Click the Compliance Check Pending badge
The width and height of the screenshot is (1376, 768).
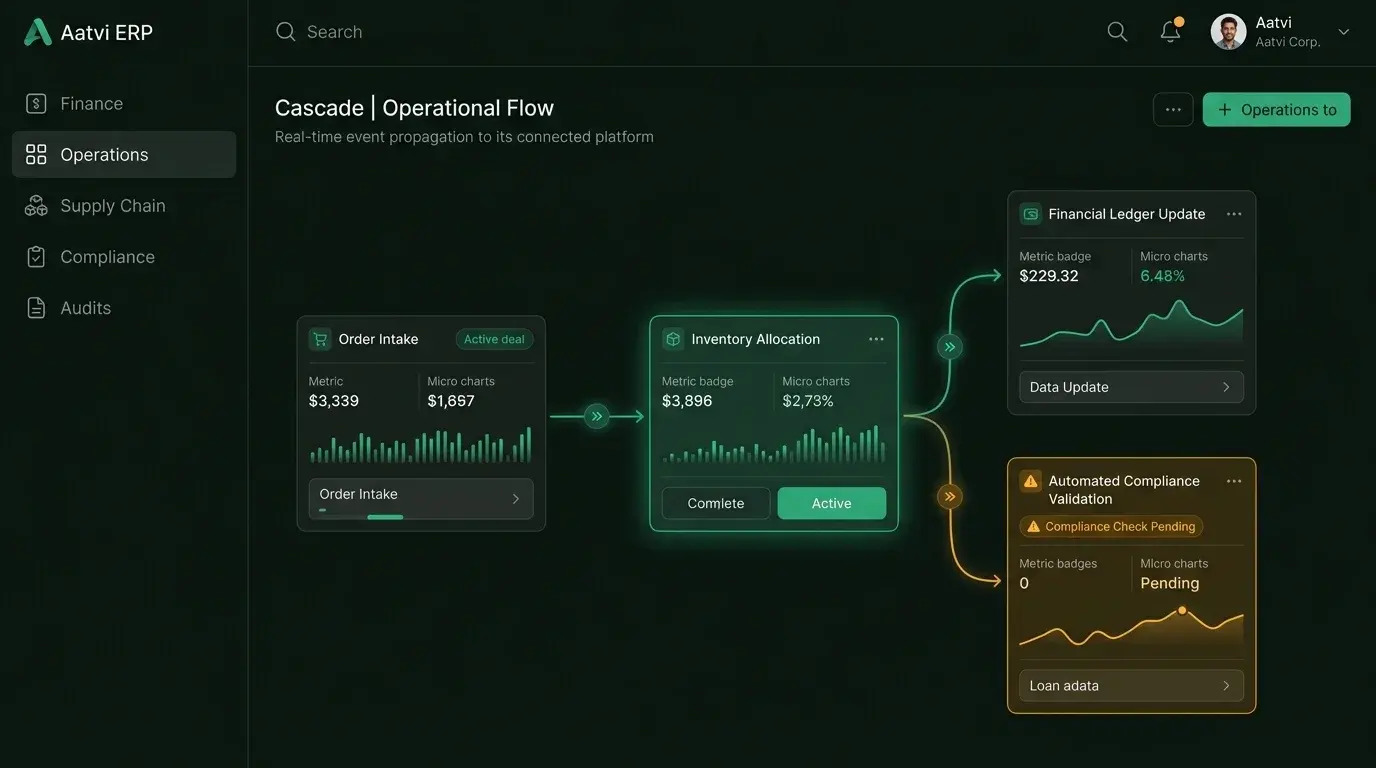[1111, 527]
